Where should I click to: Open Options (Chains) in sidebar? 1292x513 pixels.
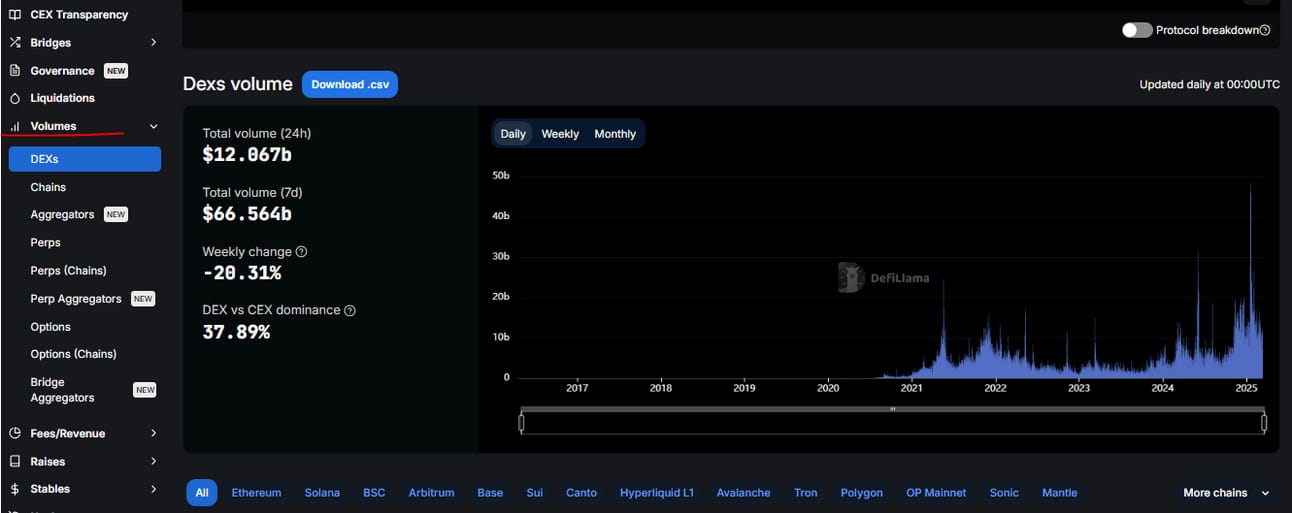[73, 354]
